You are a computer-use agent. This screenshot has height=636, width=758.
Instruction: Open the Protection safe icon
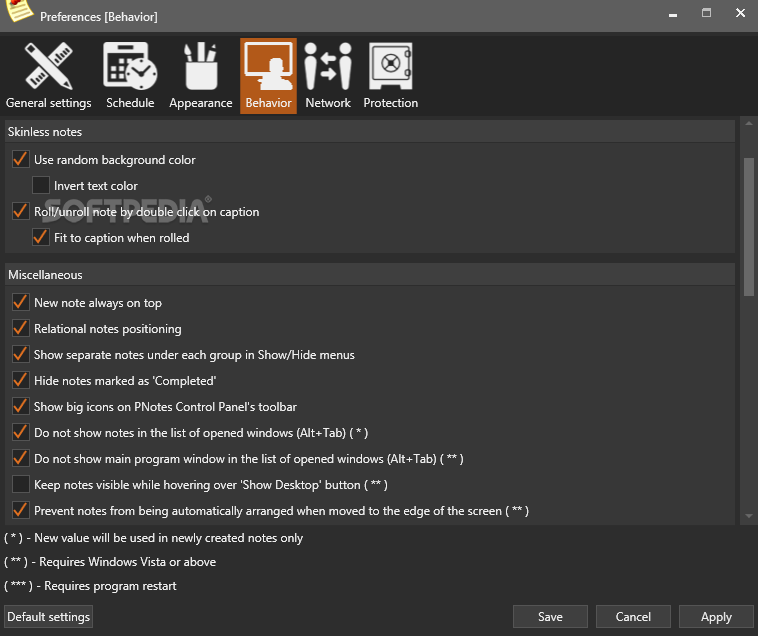(391, 66)
